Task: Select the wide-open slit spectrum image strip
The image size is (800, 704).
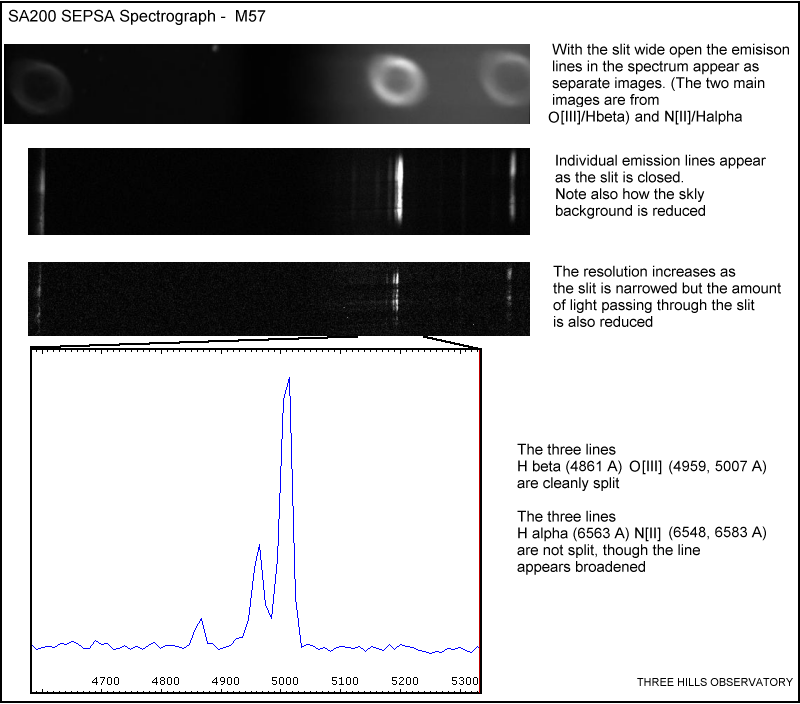Action: pyautogui.click(x=267, y=84)
